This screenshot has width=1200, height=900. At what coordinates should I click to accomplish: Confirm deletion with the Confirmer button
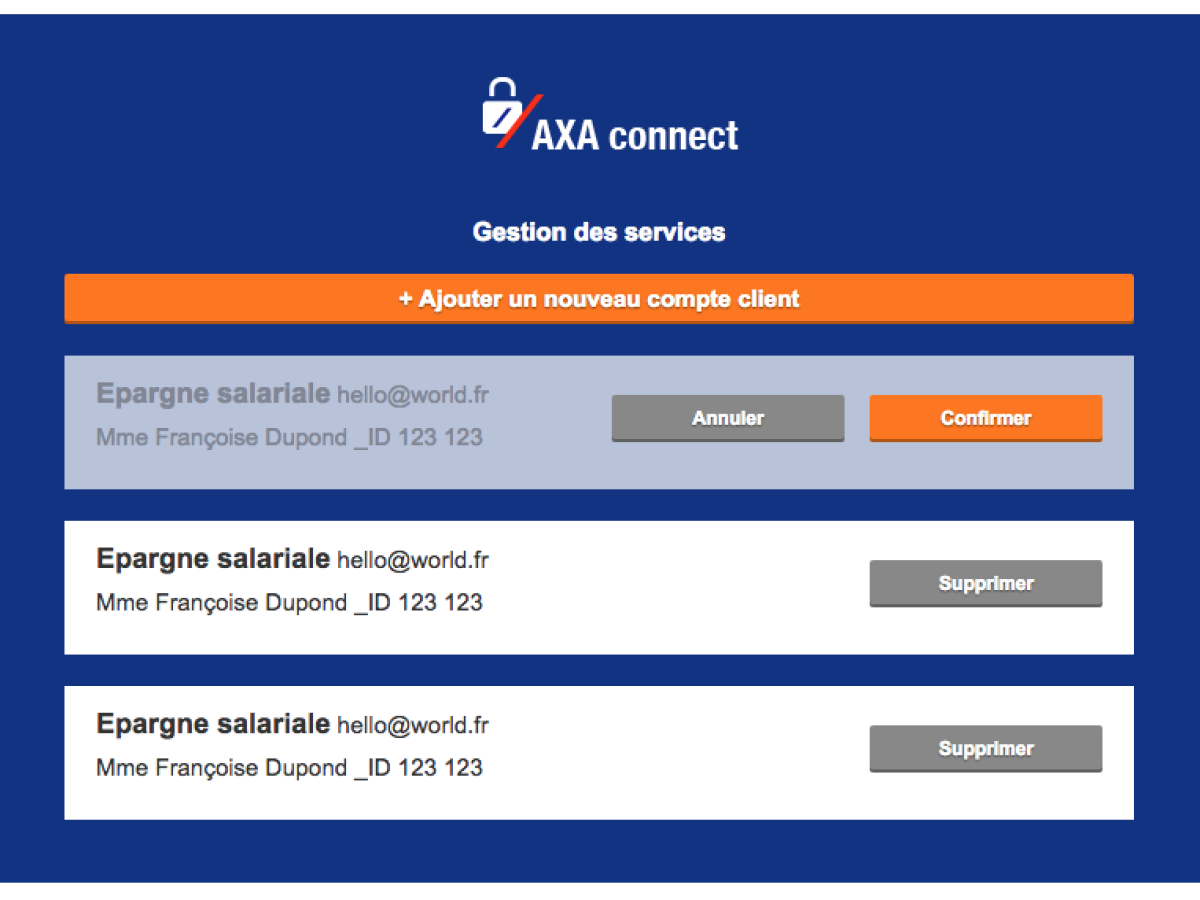point(986,418)
